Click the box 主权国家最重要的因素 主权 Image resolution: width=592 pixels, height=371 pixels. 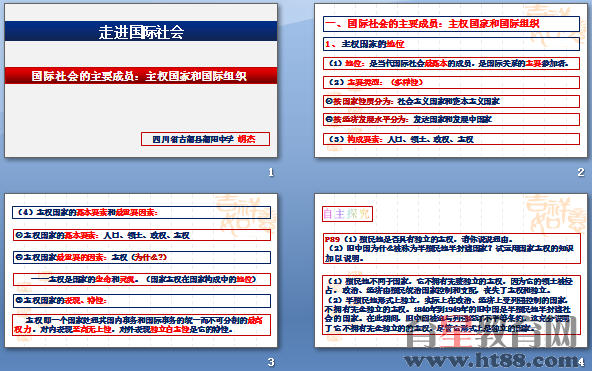pyautogui.click(x=142, y=257)
